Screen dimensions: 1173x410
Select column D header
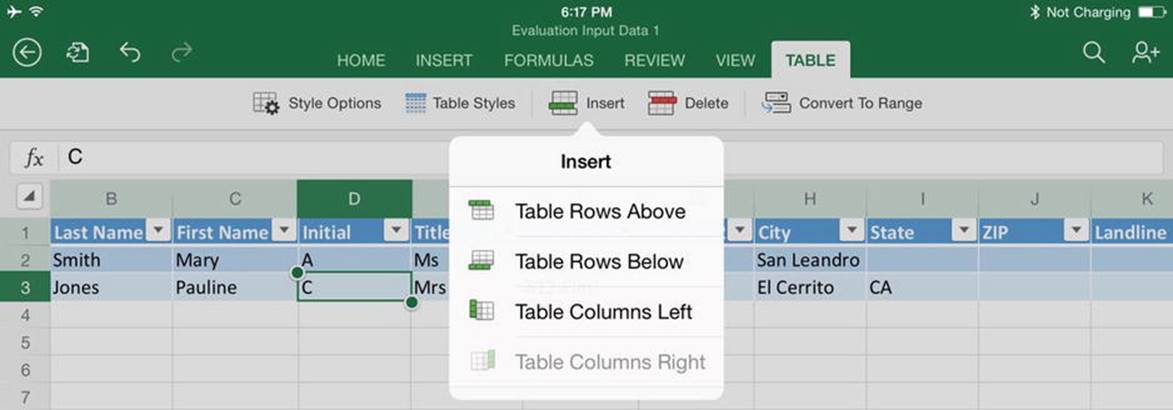pyautogui.click(x=355, y=198)
